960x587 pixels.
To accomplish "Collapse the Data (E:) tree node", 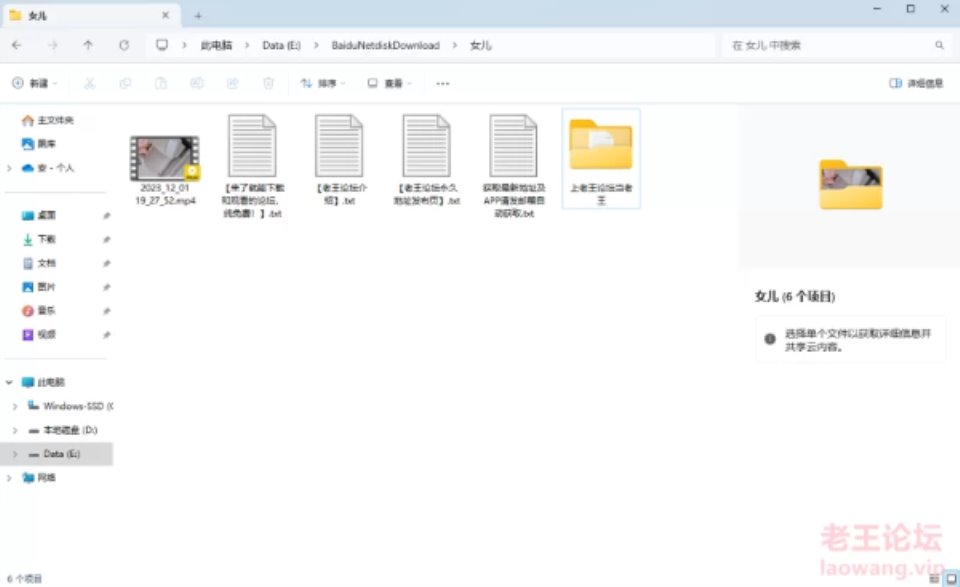I will tap(14, 453).
